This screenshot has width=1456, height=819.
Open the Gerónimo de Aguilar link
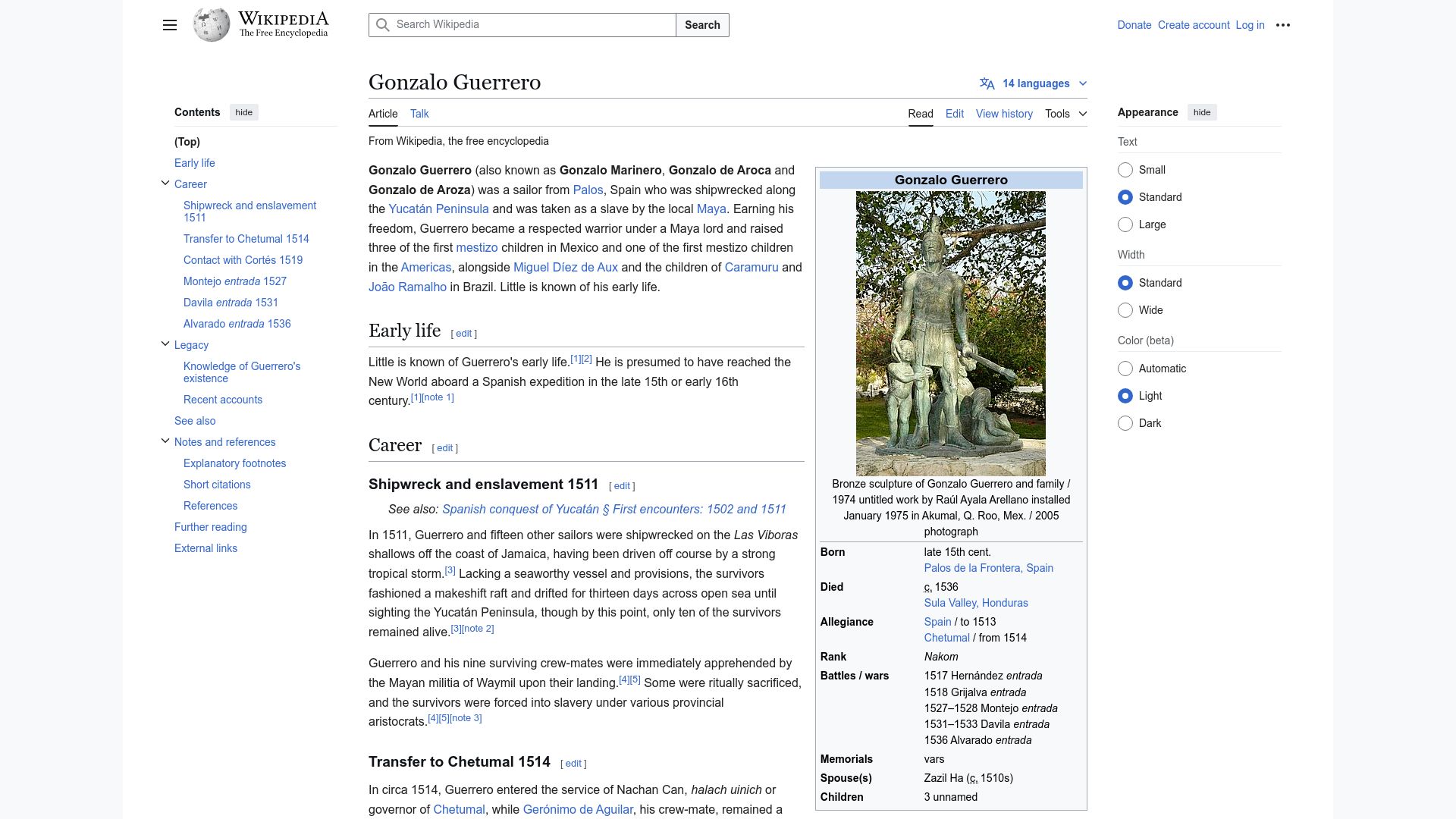pyautogui.click(x=578, y=810)
